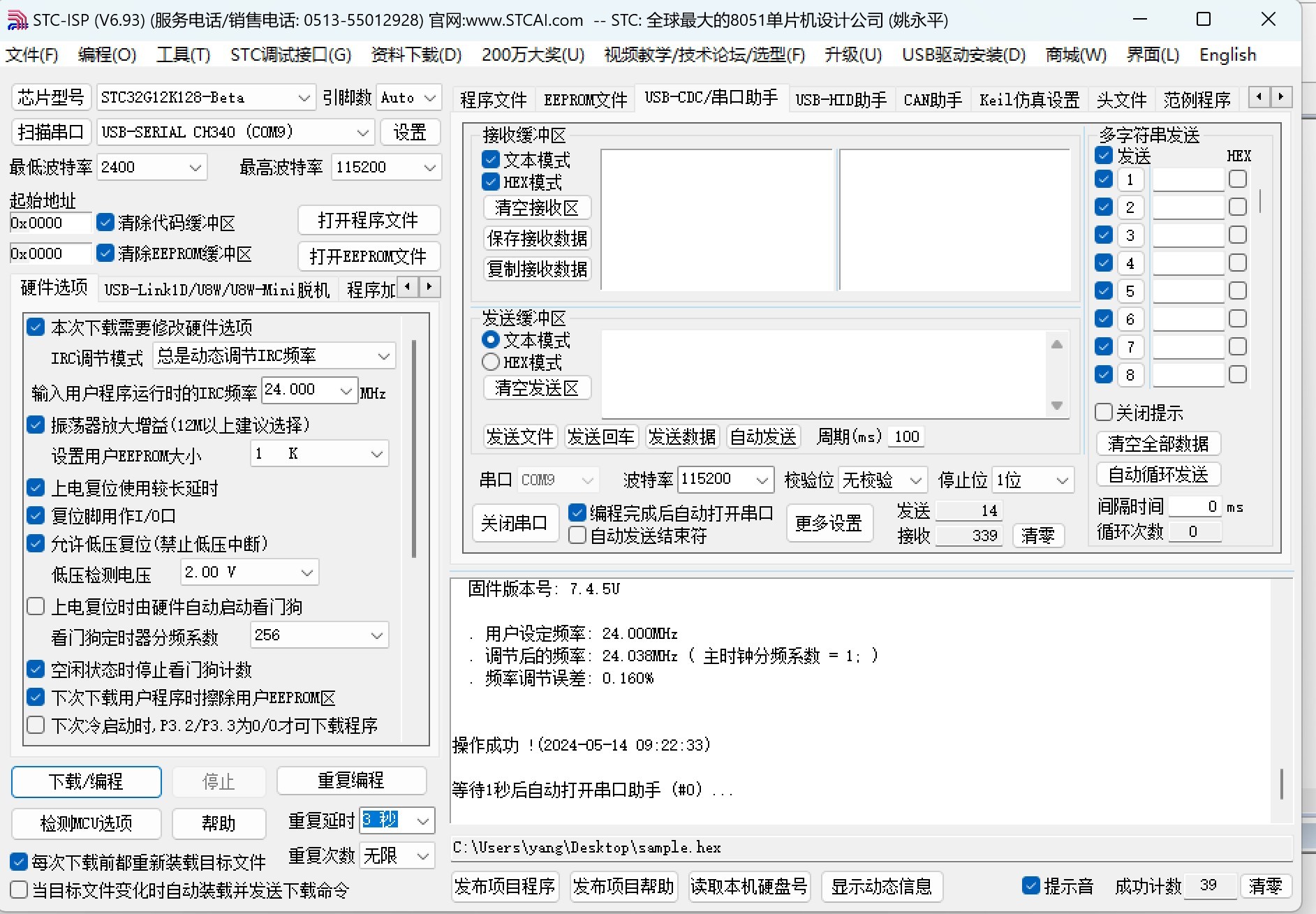Open 编程(O) menu
Viewport: 1316px width, 914px height.
coord(107,54)
